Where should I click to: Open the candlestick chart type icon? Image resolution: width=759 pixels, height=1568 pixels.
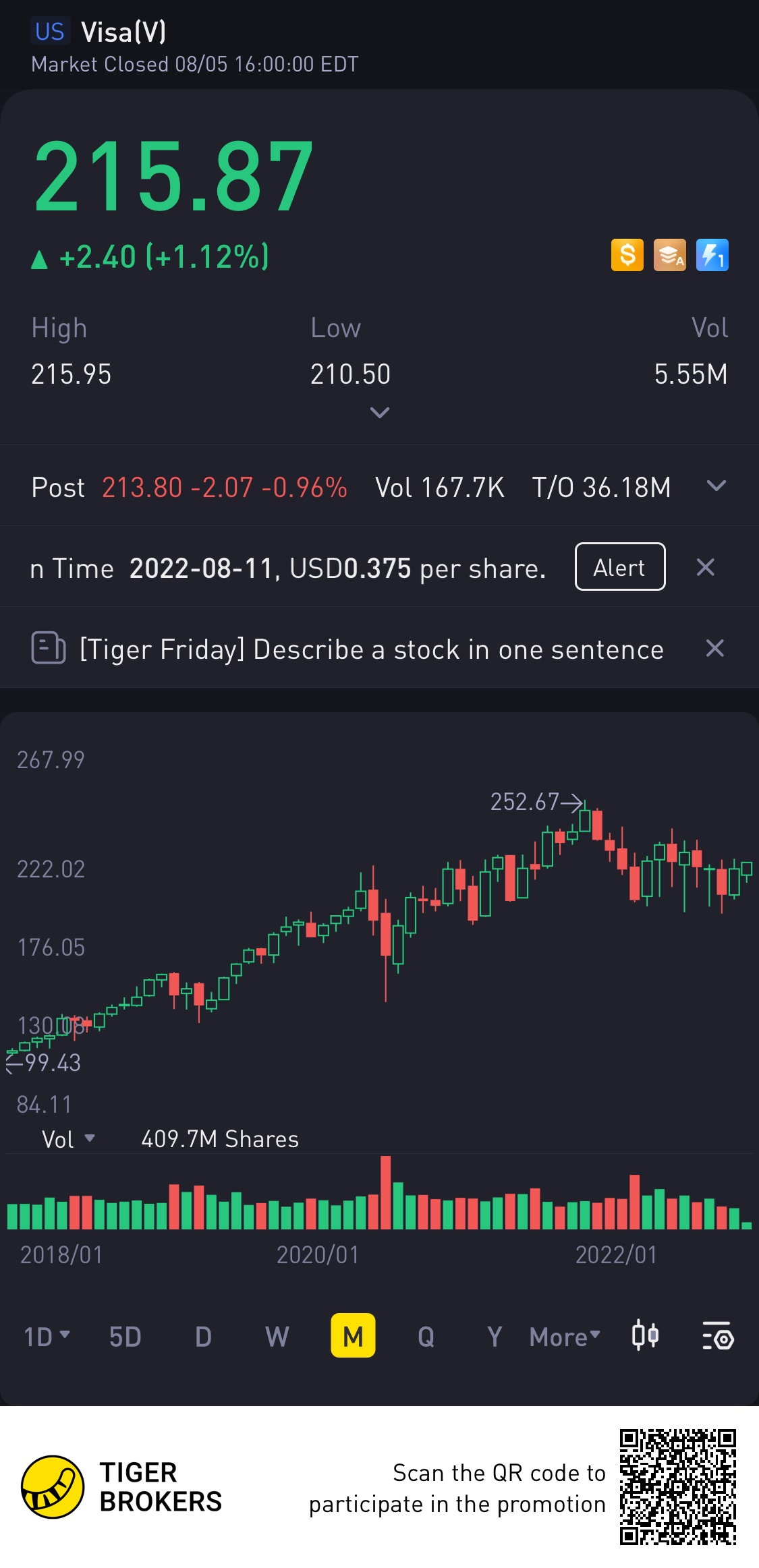(644, 1336)
